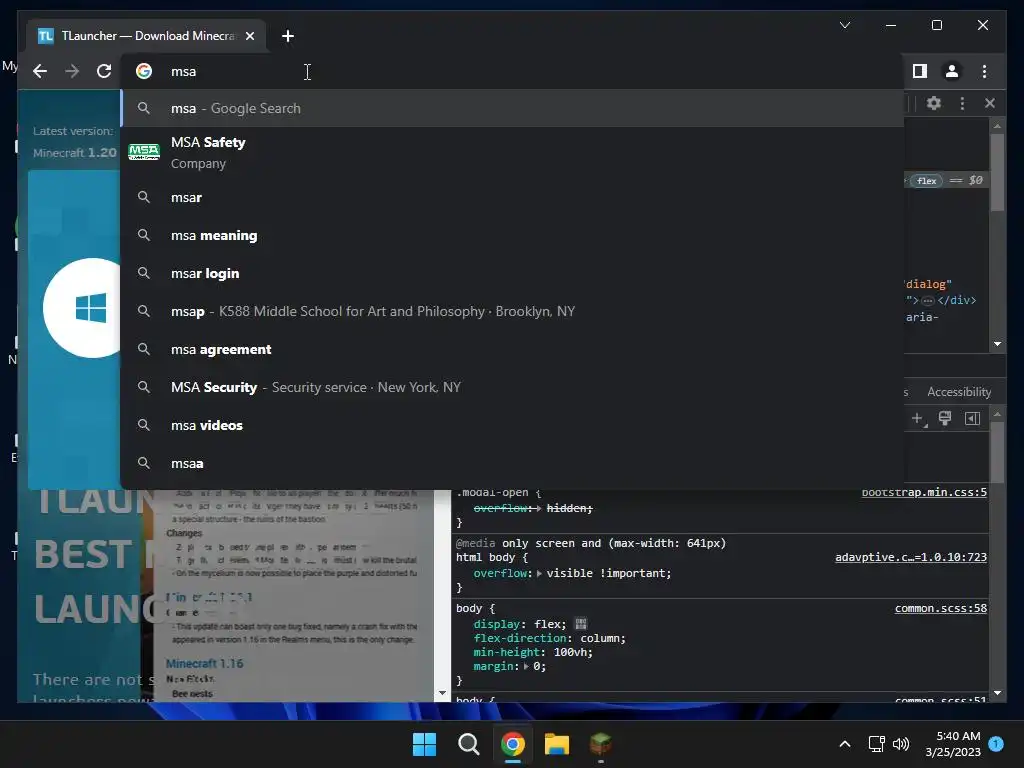Open adavptive.c…=1.0.10:723 source link
The height and width of the screenshot is (768, 1024).
coord(911,557)
